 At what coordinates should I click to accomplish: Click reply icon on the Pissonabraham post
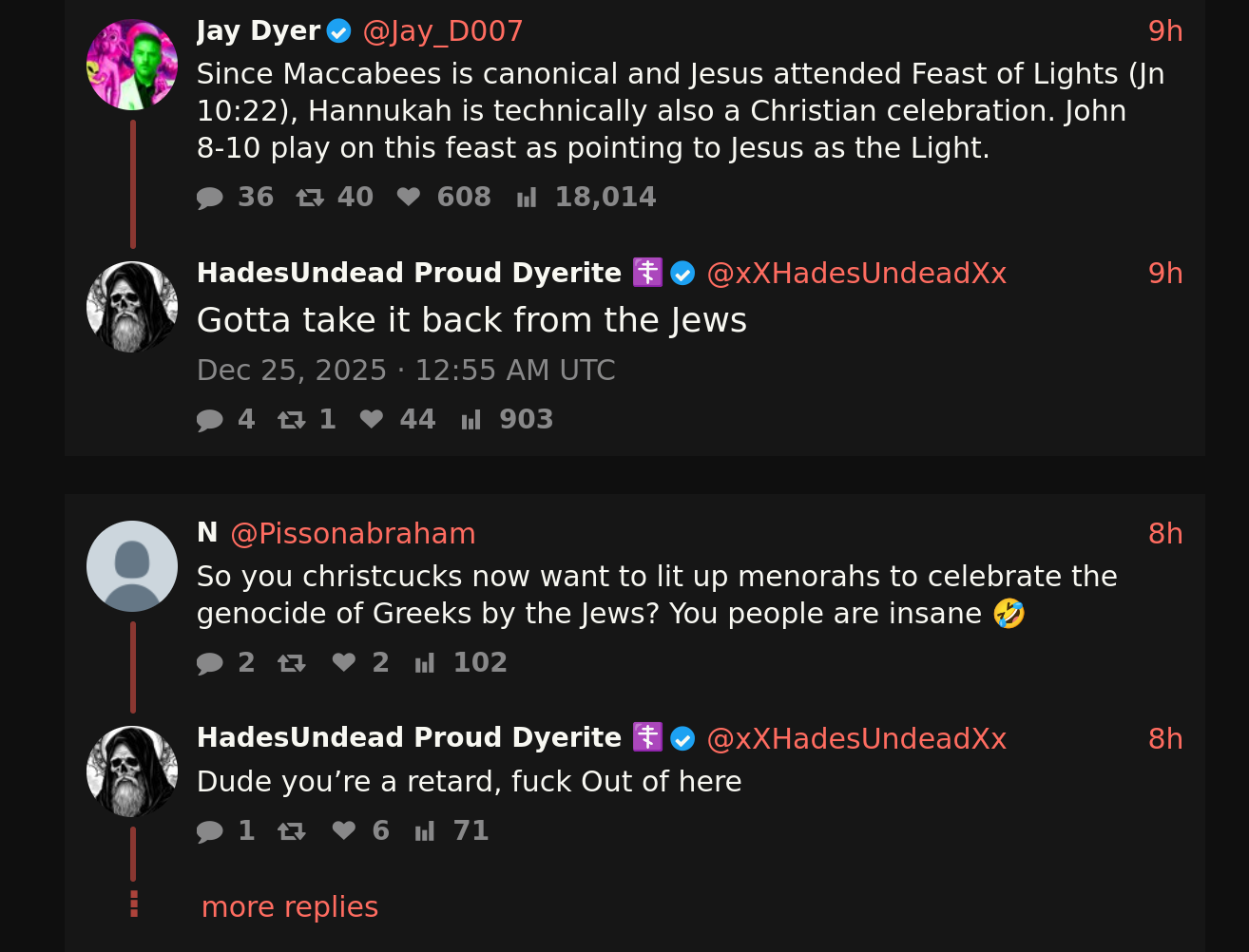(x=210, y=663)
